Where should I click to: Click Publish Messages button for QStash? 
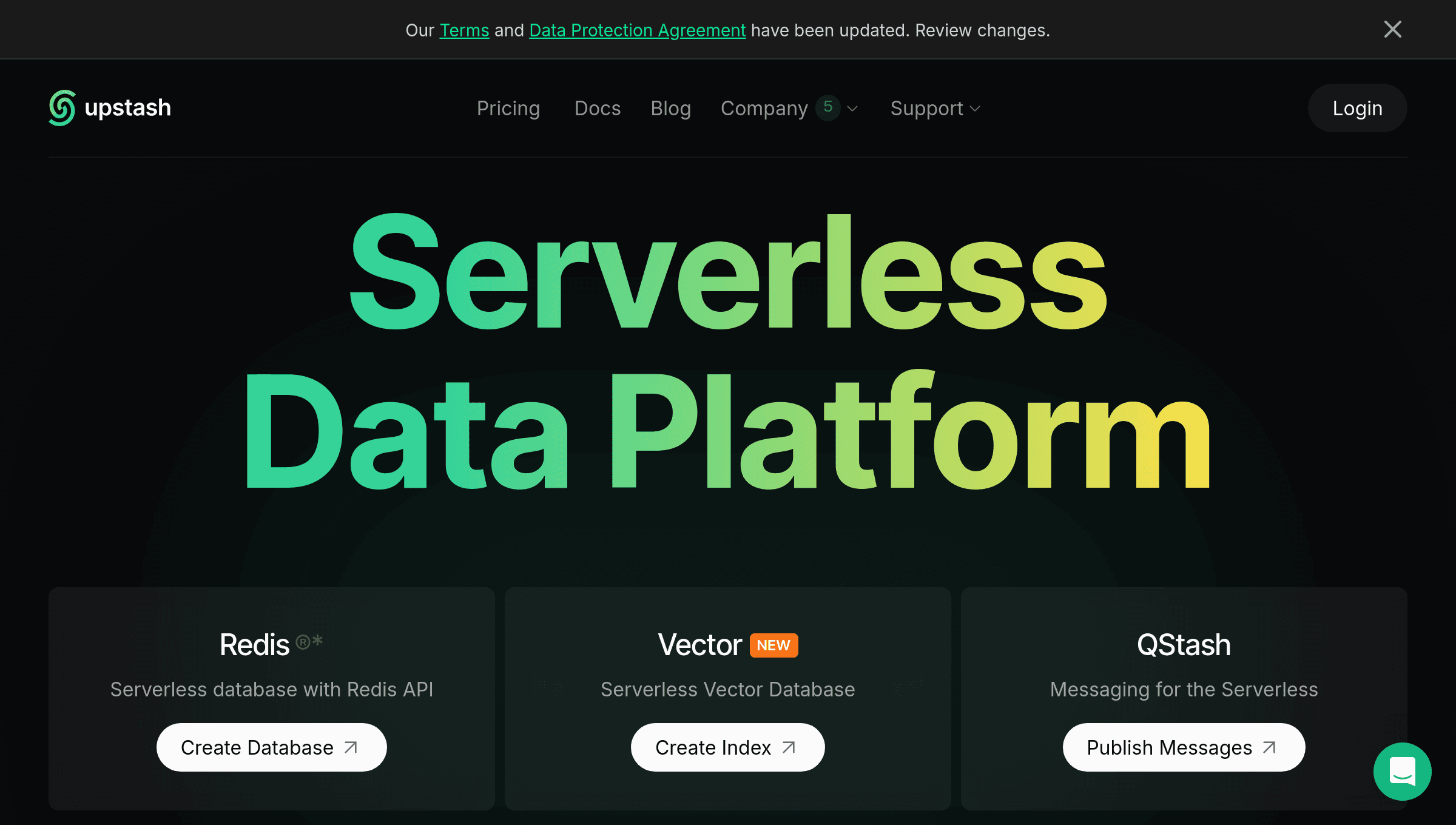pyautogui.click(x=1183, y=747)
